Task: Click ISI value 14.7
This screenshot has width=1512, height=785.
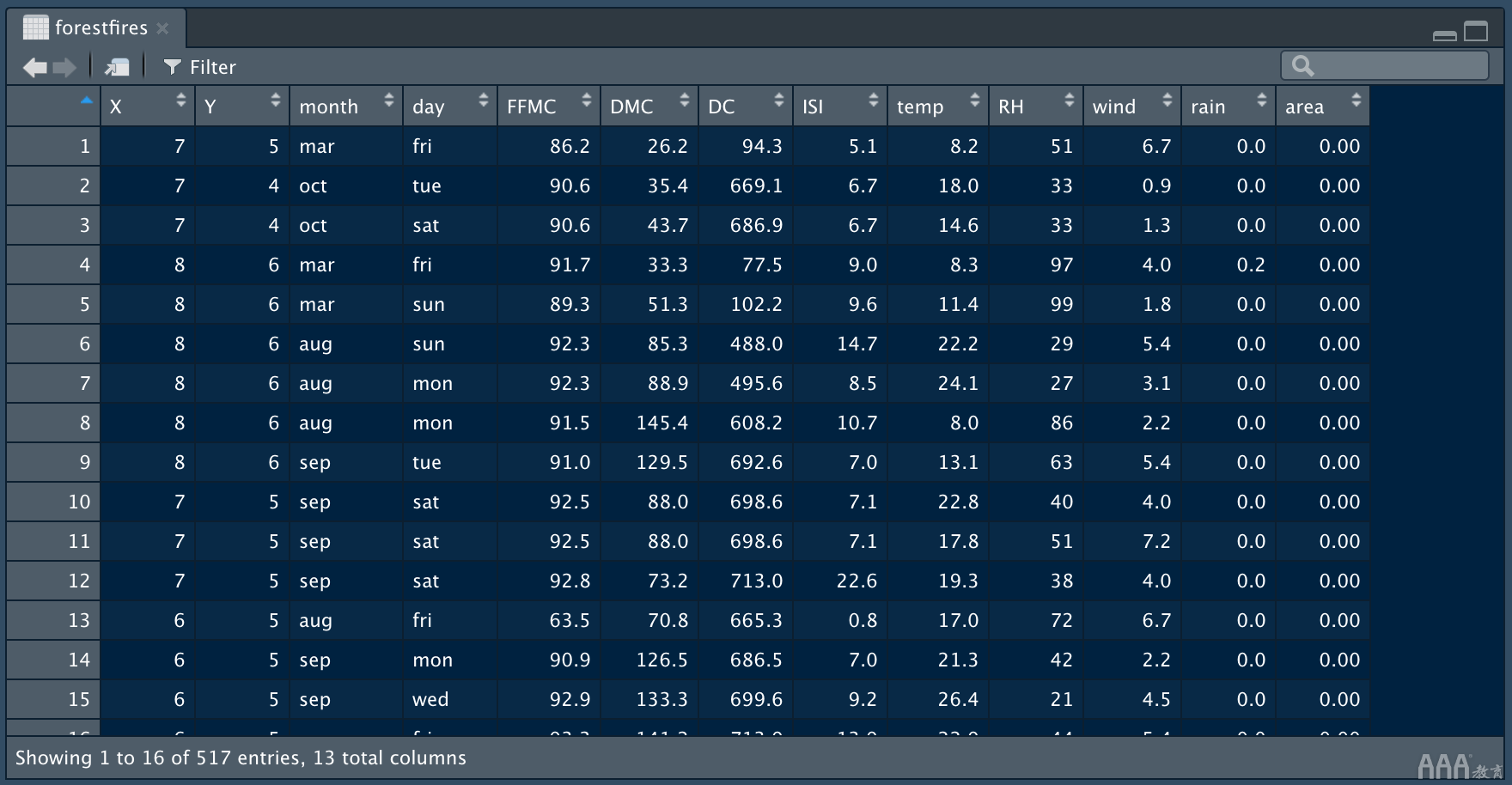Action: click(857, 344)
